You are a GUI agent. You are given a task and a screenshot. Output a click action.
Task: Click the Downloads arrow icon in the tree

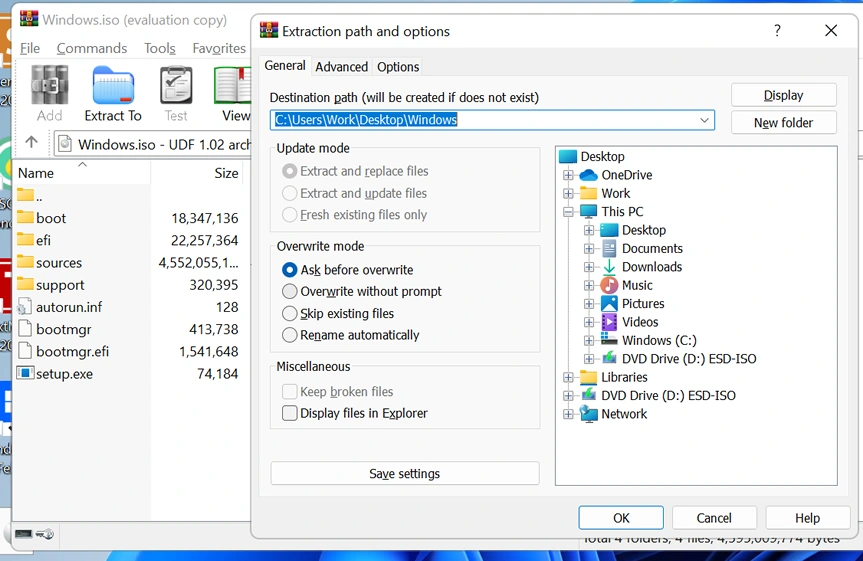(609, 267)
